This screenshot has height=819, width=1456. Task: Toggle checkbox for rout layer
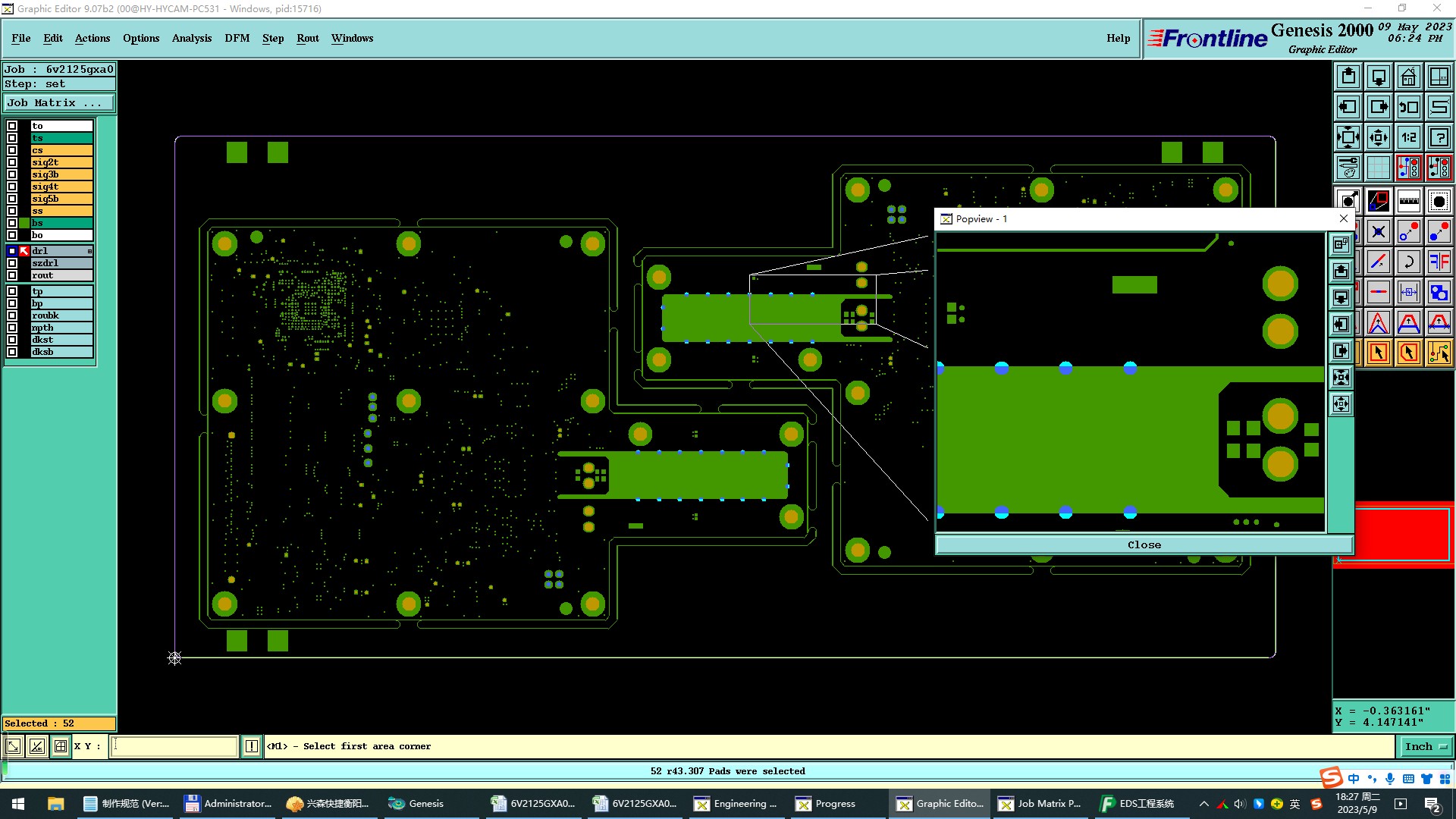[12, 275]
